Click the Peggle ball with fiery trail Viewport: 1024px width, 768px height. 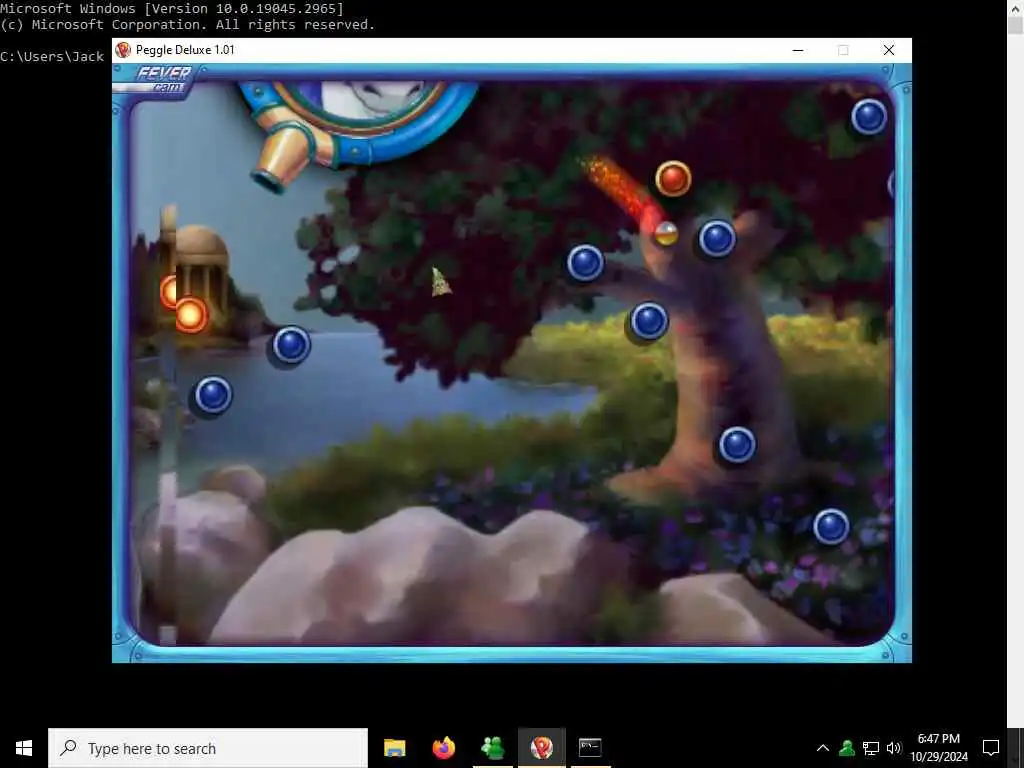pos(666,233)
